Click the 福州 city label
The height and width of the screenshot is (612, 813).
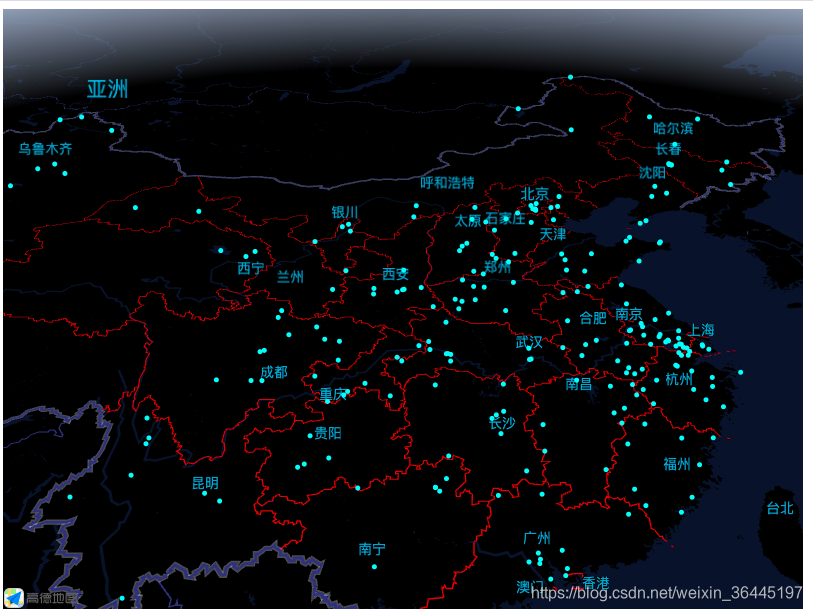pos(677,464)
